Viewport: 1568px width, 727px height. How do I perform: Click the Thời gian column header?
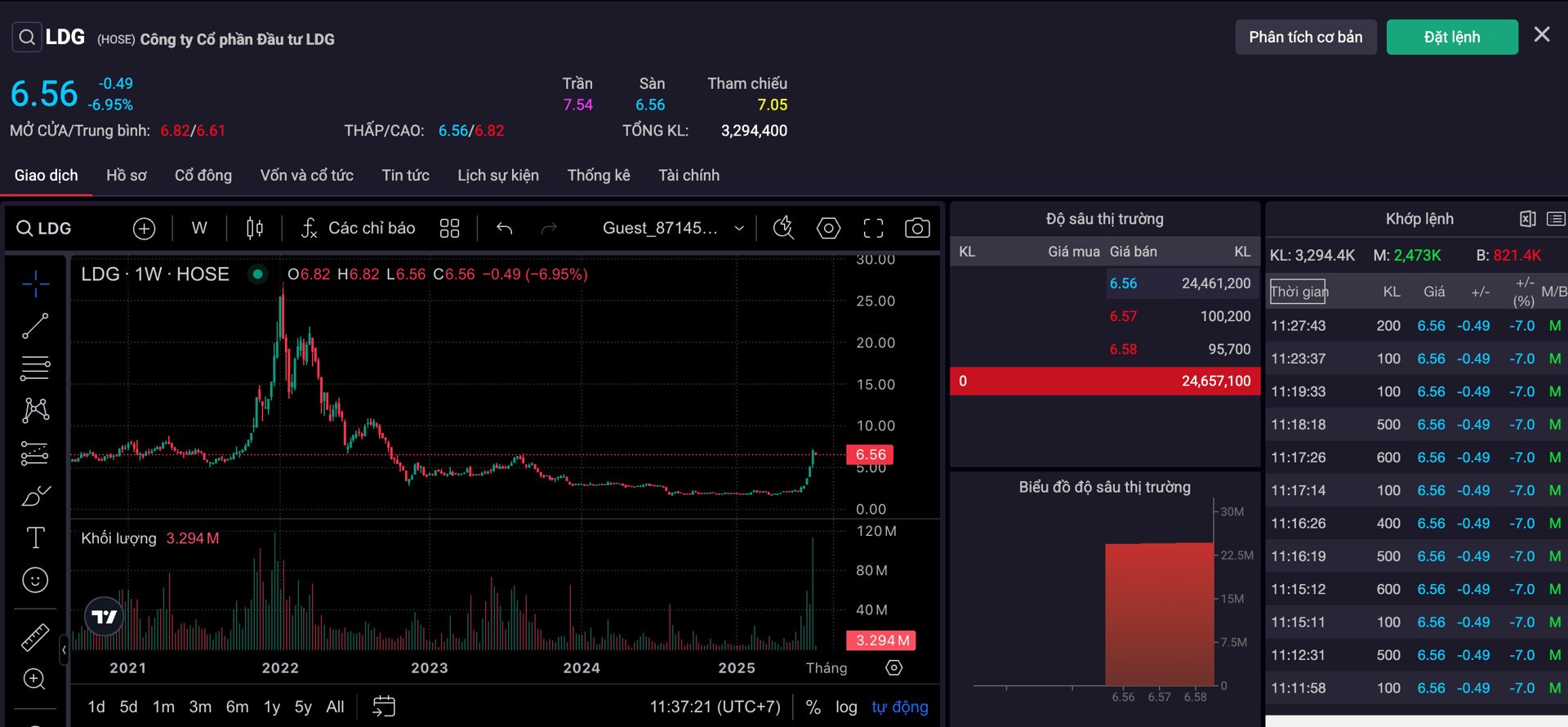tap(1298, 292)
